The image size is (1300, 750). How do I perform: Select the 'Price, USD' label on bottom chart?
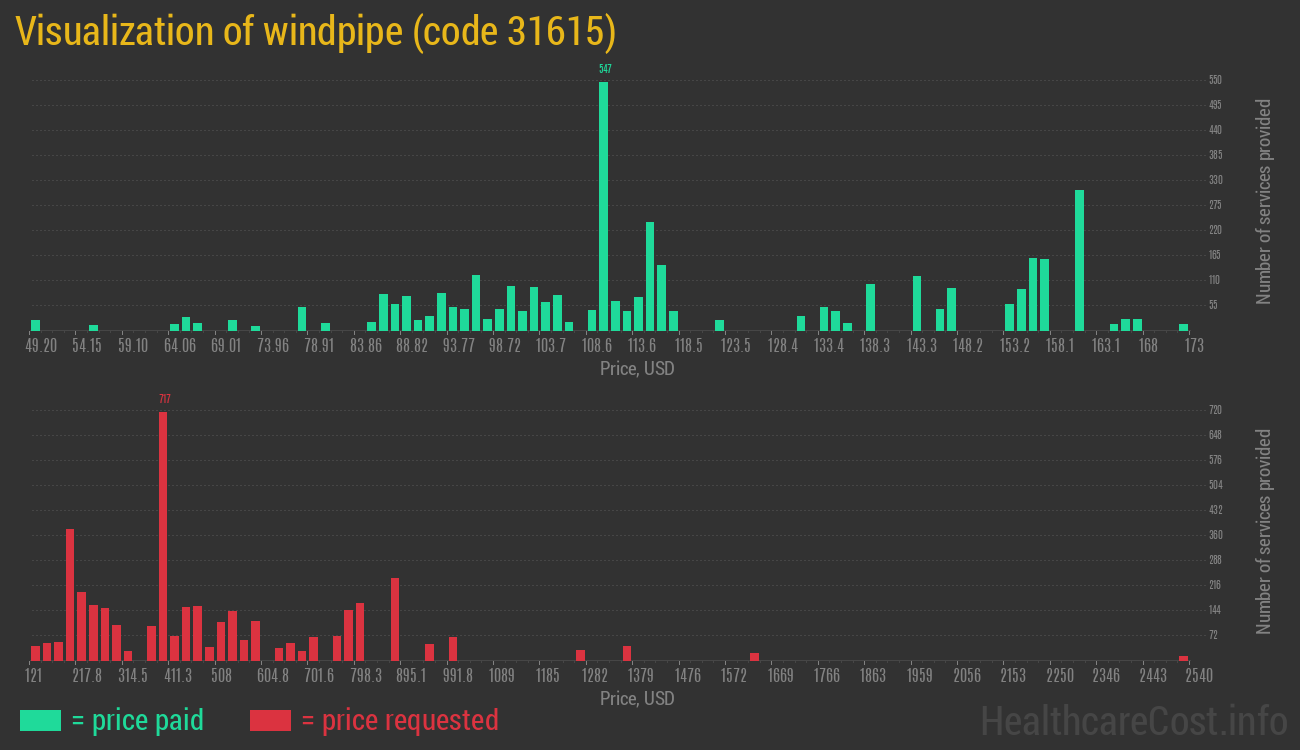click(637, 699)
